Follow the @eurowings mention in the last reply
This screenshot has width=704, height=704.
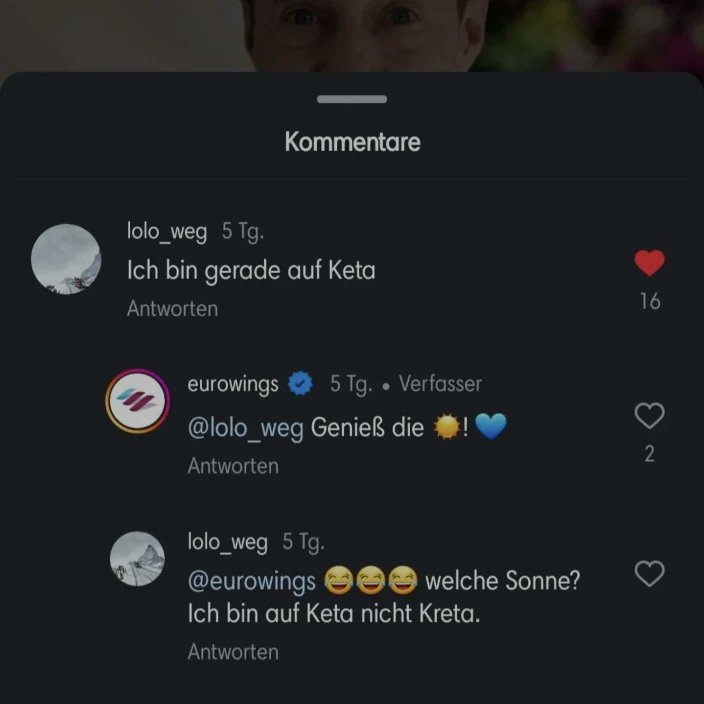click(x=251, y=580)
